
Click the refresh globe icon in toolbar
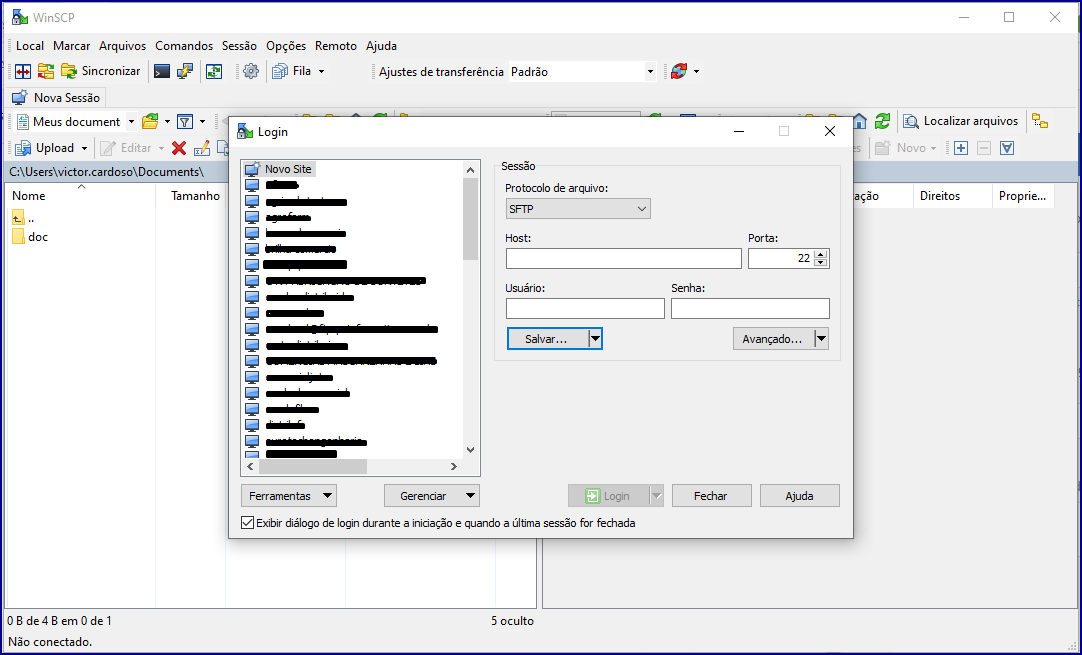pyautogui.click(x=679, y=71)
